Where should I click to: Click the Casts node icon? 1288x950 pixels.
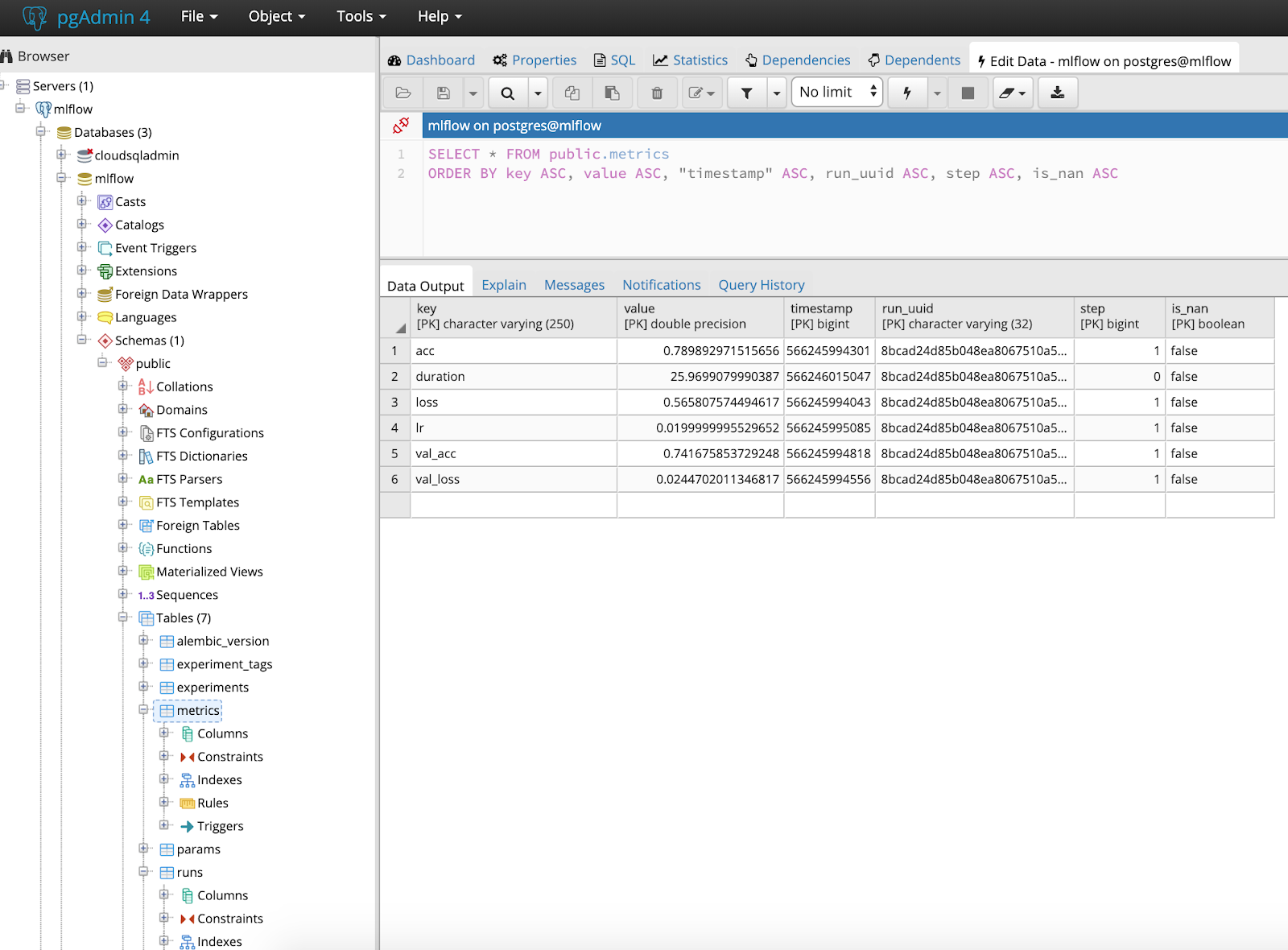coord(105,202)
